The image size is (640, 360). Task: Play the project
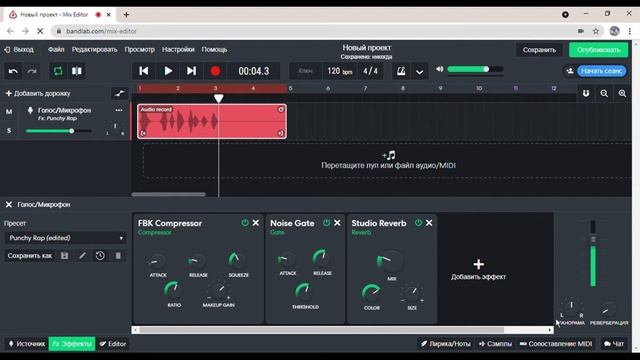[168, 71]
